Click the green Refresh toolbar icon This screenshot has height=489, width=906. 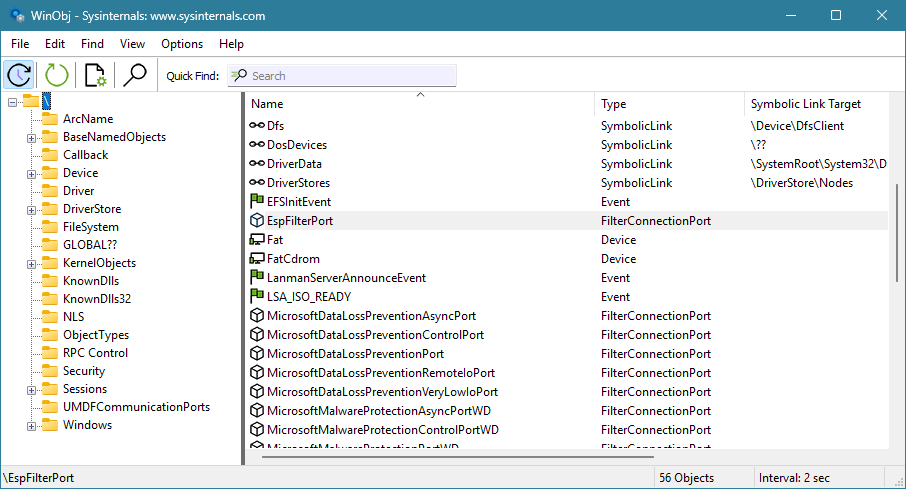pyautogui.click(x=57, y=75)
